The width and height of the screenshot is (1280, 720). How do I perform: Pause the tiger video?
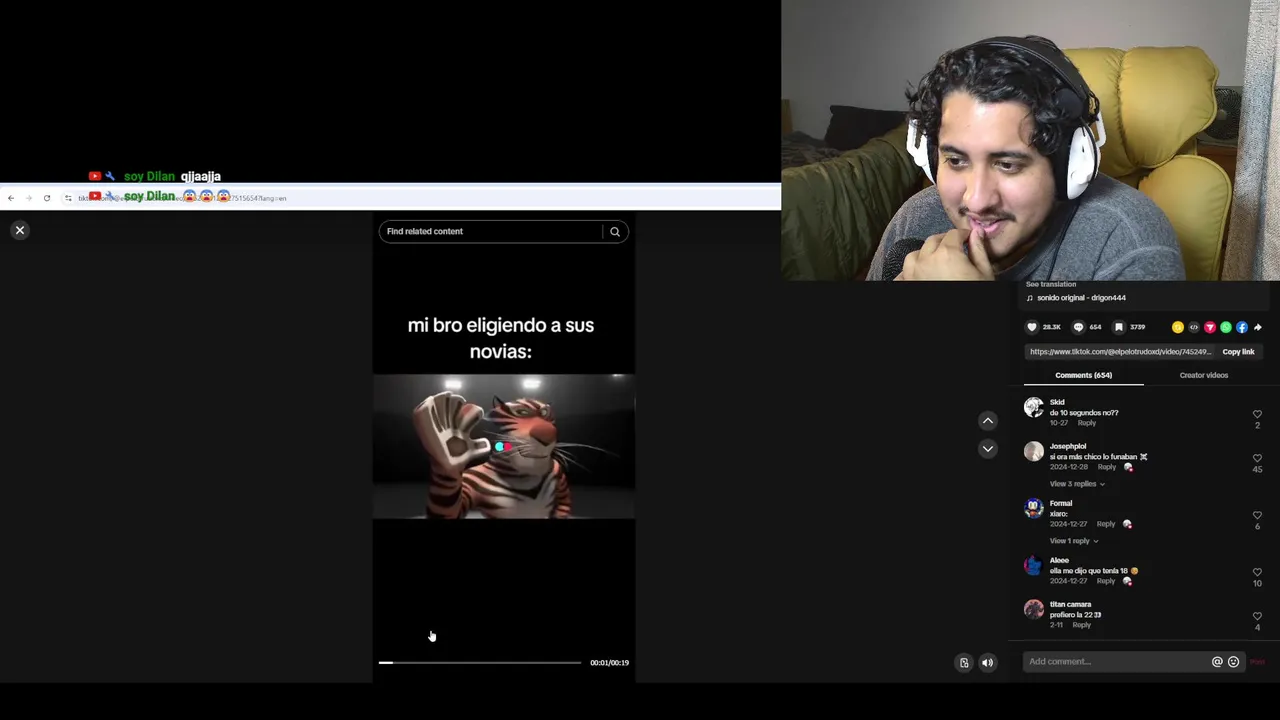504,446
